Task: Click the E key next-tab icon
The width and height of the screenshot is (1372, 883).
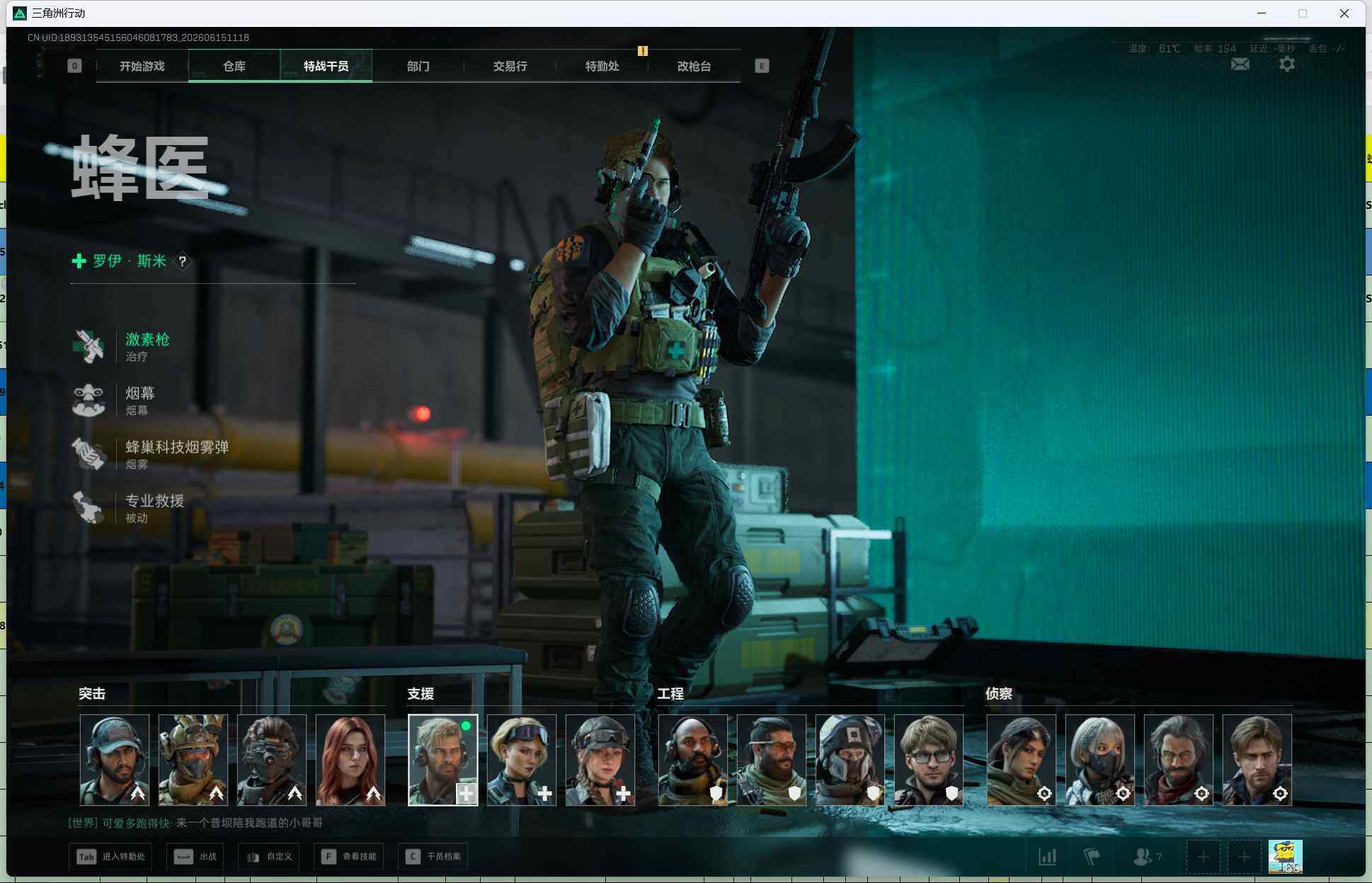Action: pos(762,66)
